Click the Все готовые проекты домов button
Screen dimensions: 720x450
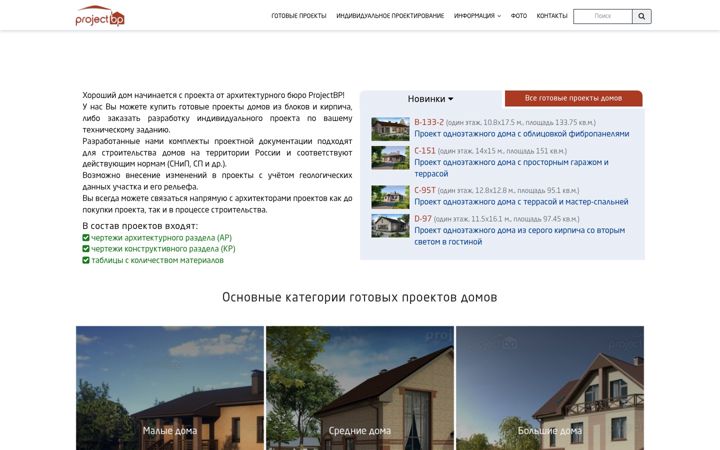[x=574, y=98]
